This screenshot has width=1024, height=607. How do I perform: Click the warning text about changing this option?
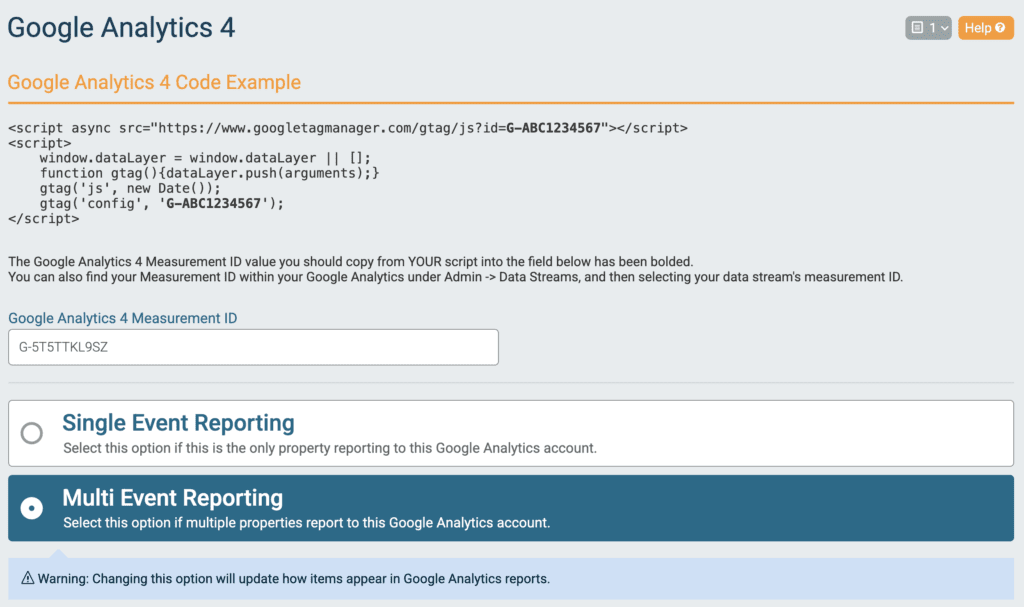coord(294,578)
